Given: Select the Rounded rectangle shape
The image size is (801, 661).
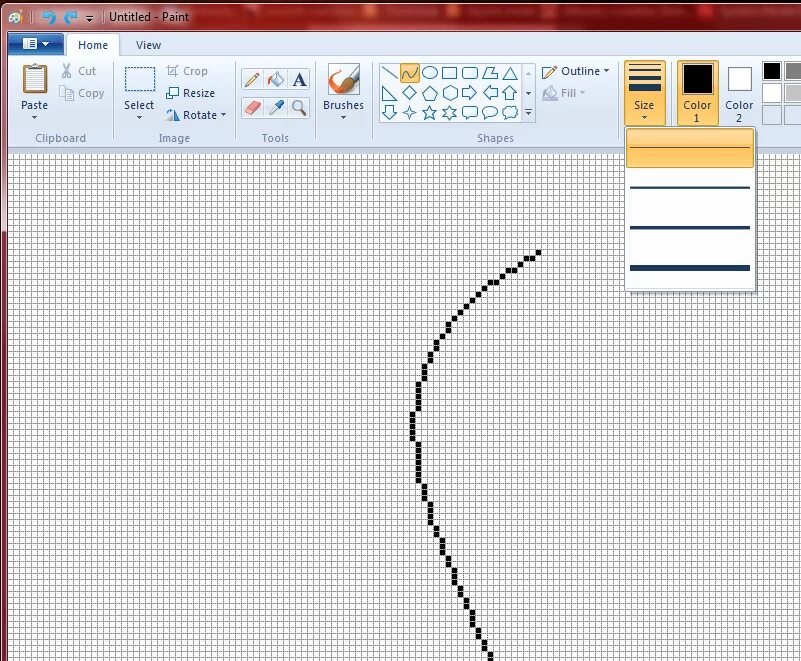Looking at the screenshot, I should pos(470,73).
